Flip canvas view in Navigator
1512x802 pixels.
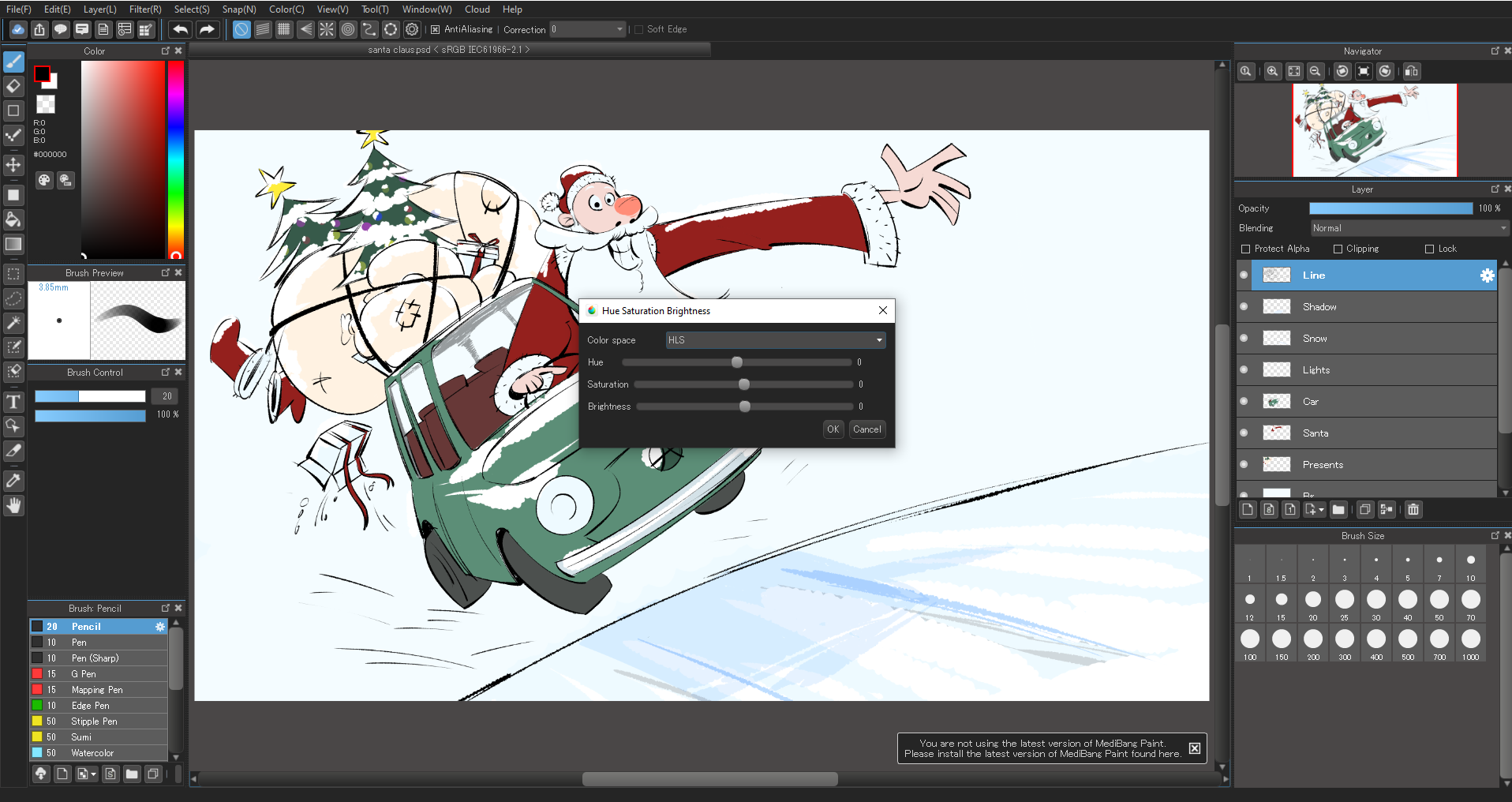1412,71
